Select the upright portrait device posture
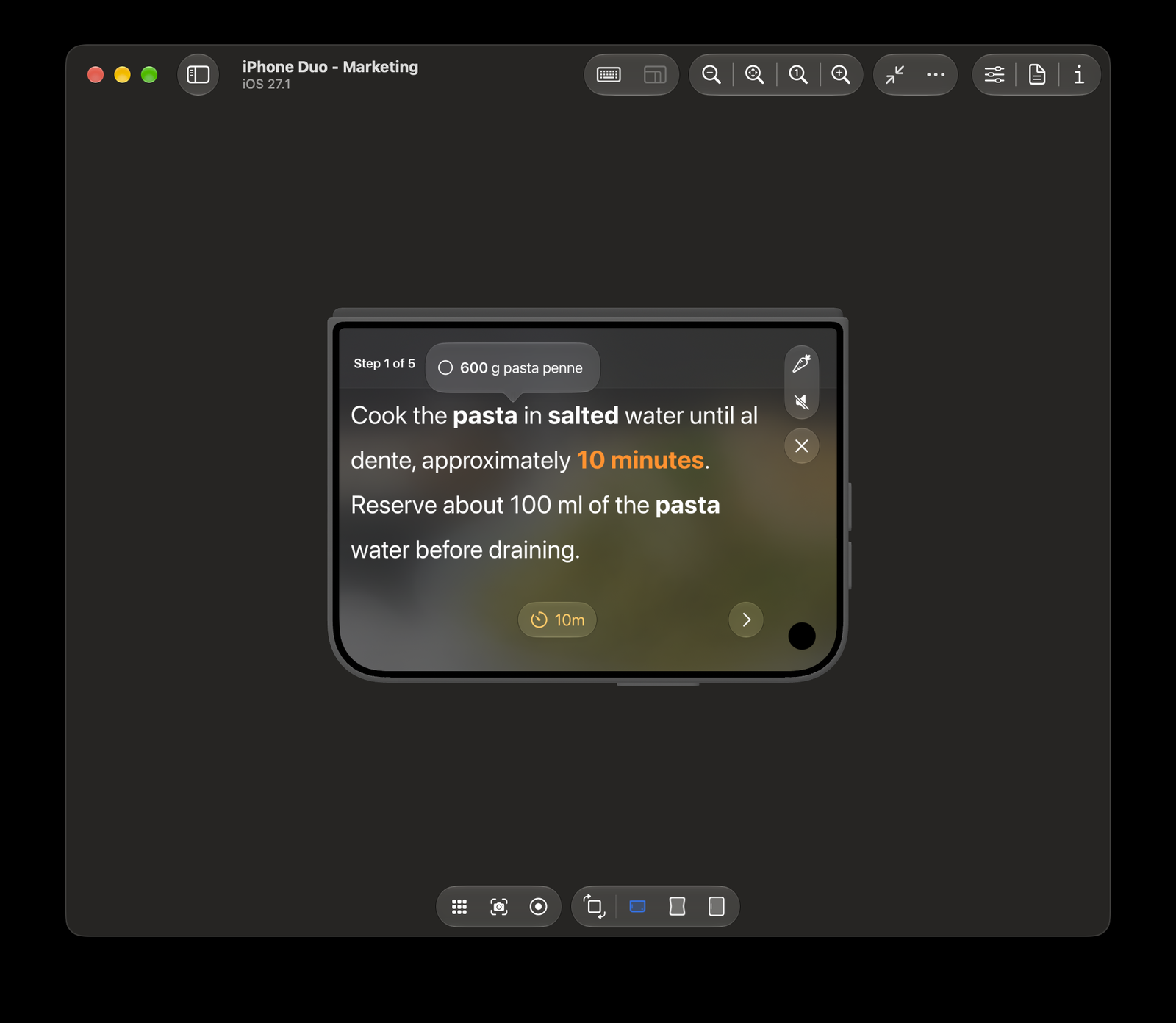 (x=717, y=907)
